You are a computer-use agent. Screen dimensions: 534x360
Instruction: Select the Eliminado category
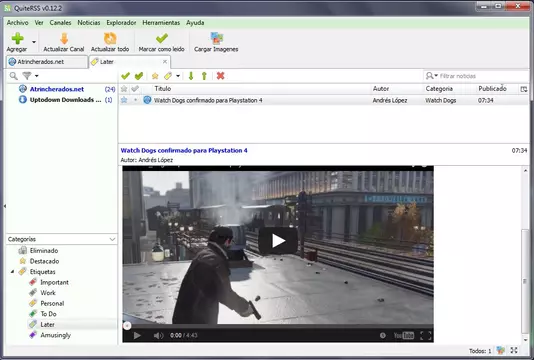point(44,251)
